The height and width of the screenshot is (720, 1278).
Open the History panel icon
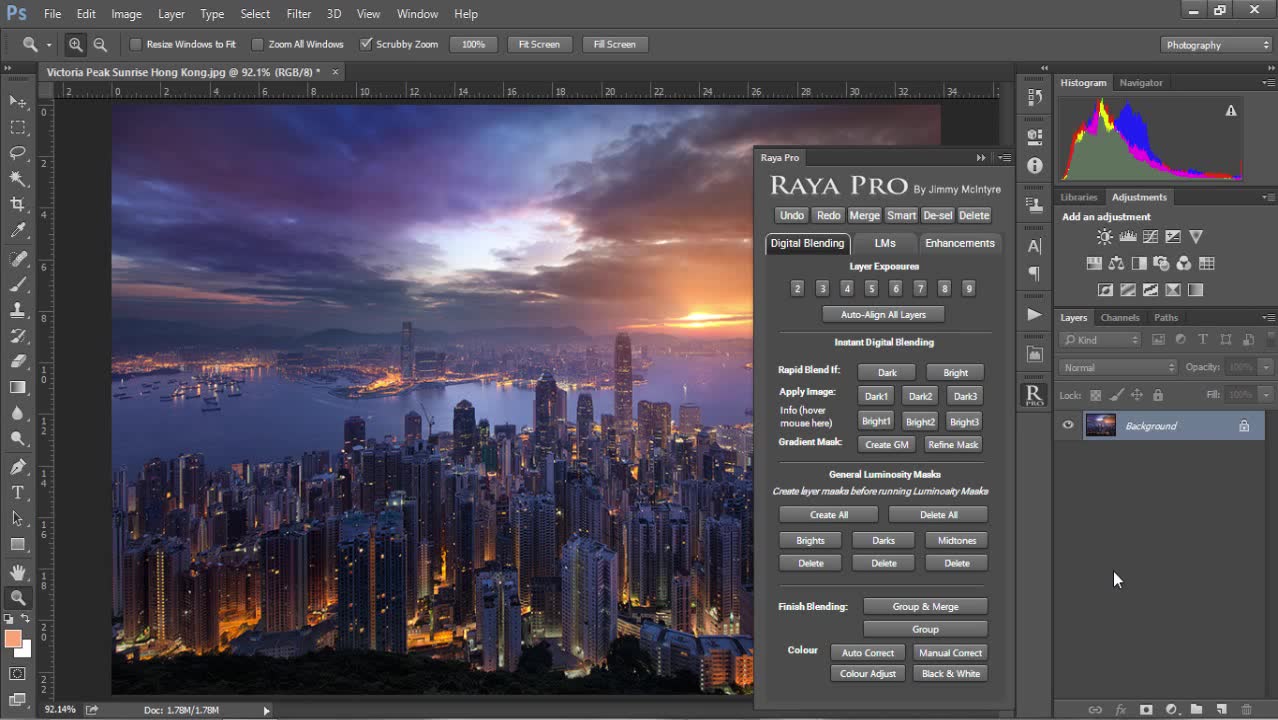[1035, 98]
